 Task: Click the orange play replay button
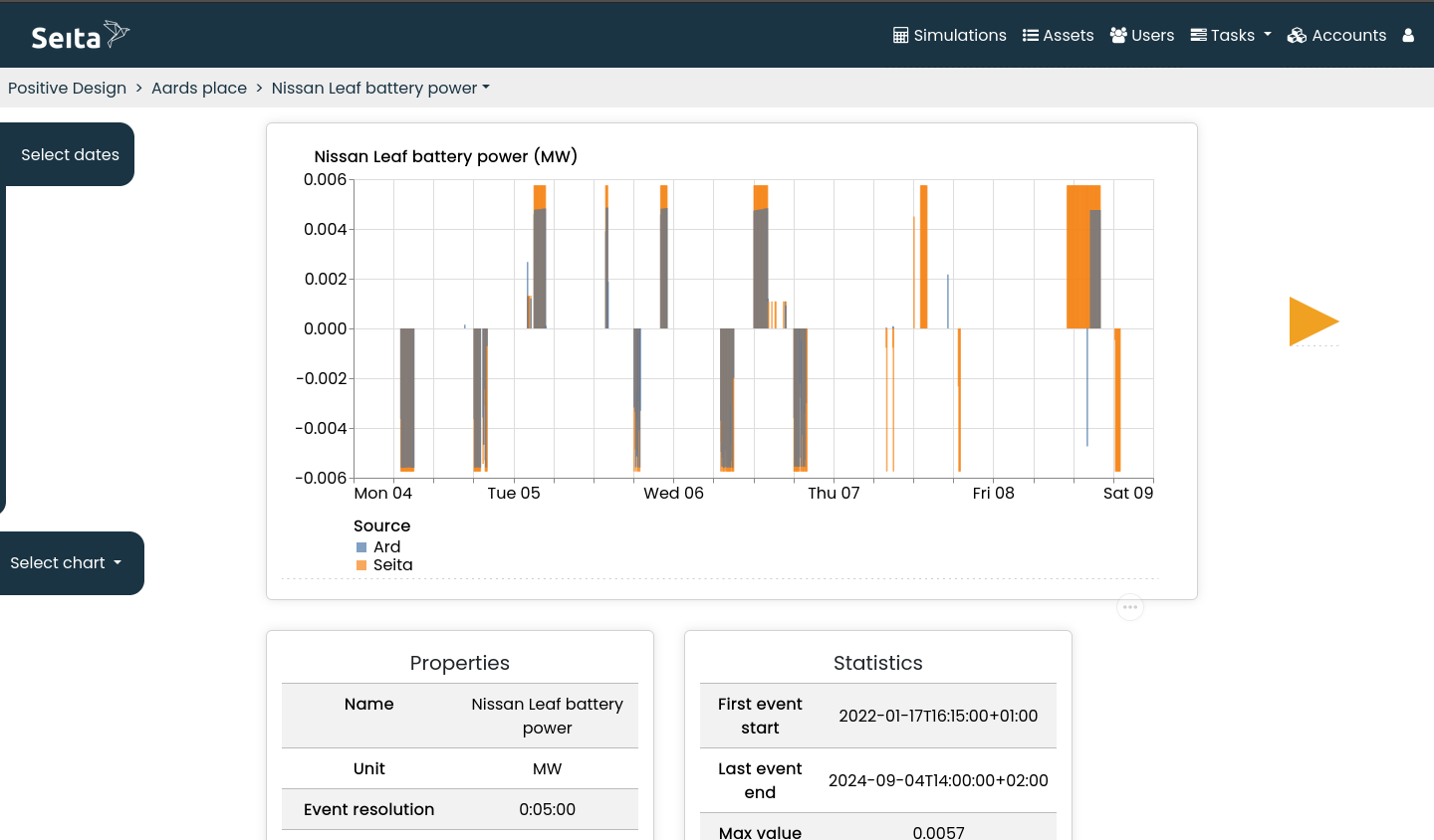(1314, 321)
